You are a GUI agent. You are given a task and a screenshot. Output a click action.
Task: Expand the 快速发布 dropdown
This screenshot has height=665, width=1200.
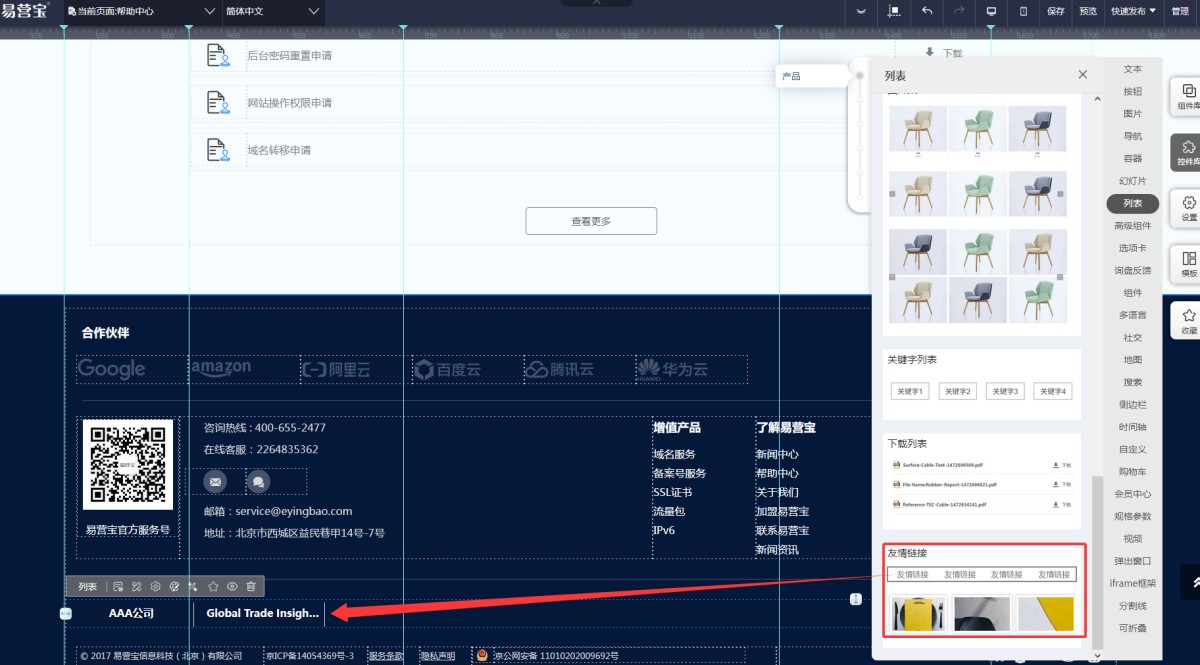pos(1133,11)
